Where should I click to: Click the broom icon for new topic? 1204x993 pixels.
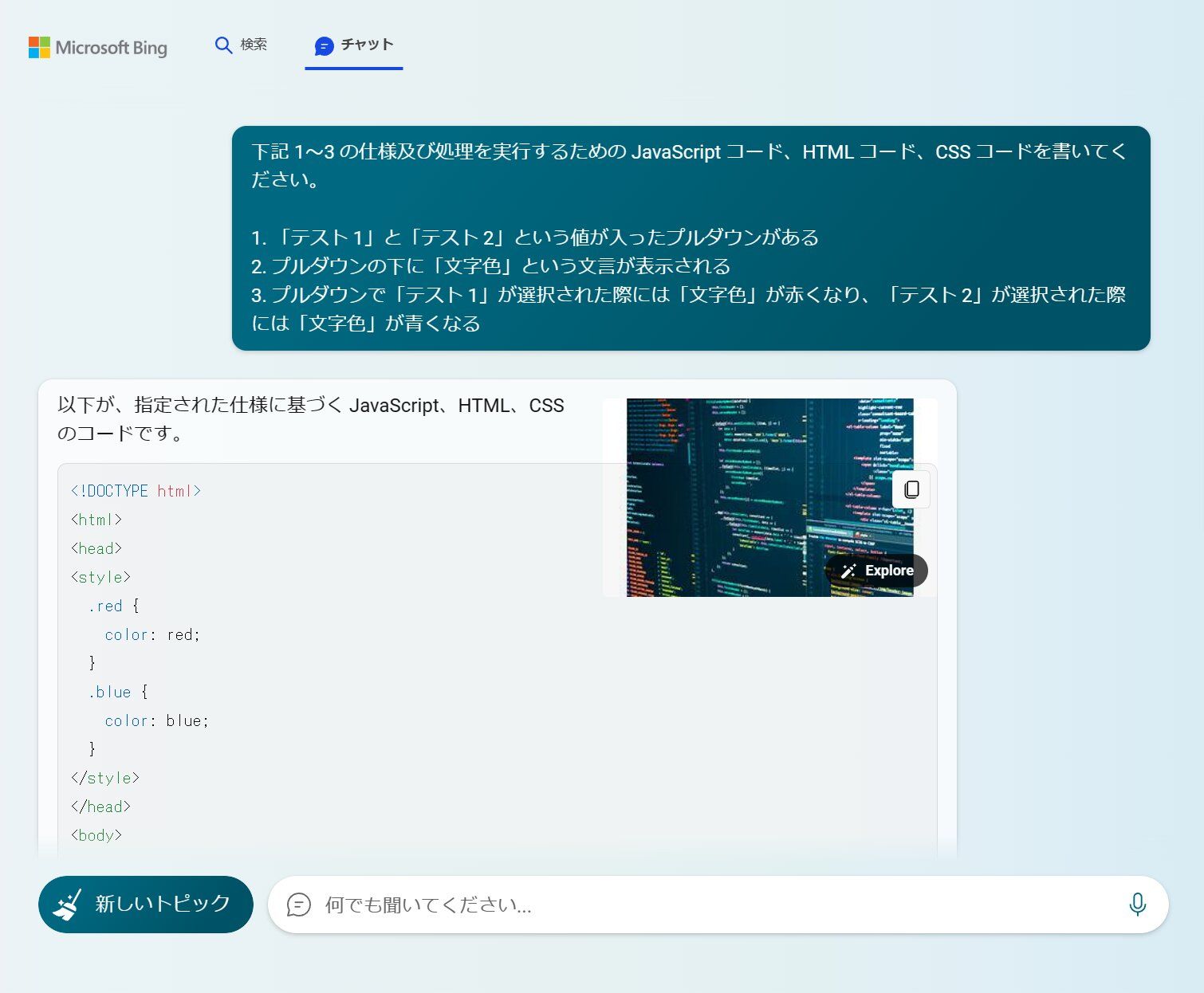68,905
